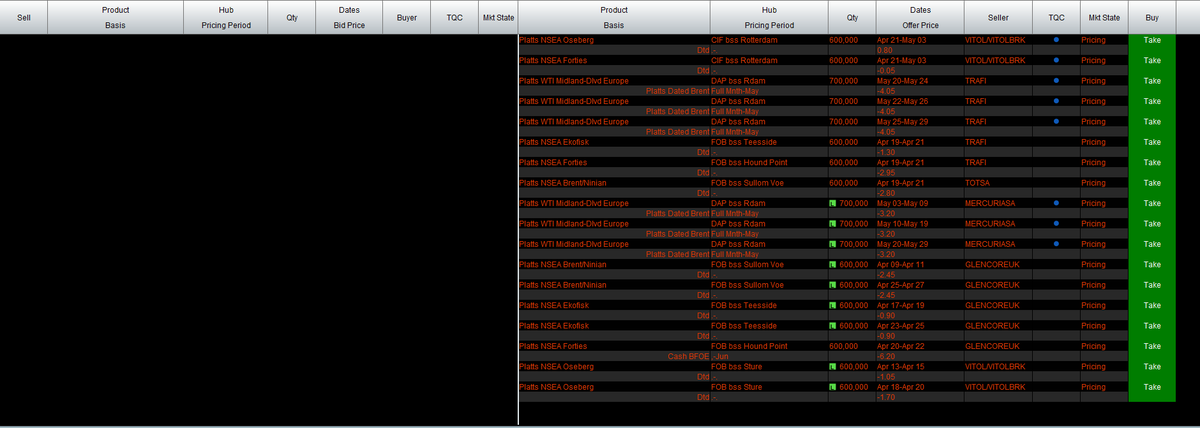1200x428 pixels.
Task: Take TRAFI WTI Midland May 22-May 26 offer
Action: coord(1152,101)
